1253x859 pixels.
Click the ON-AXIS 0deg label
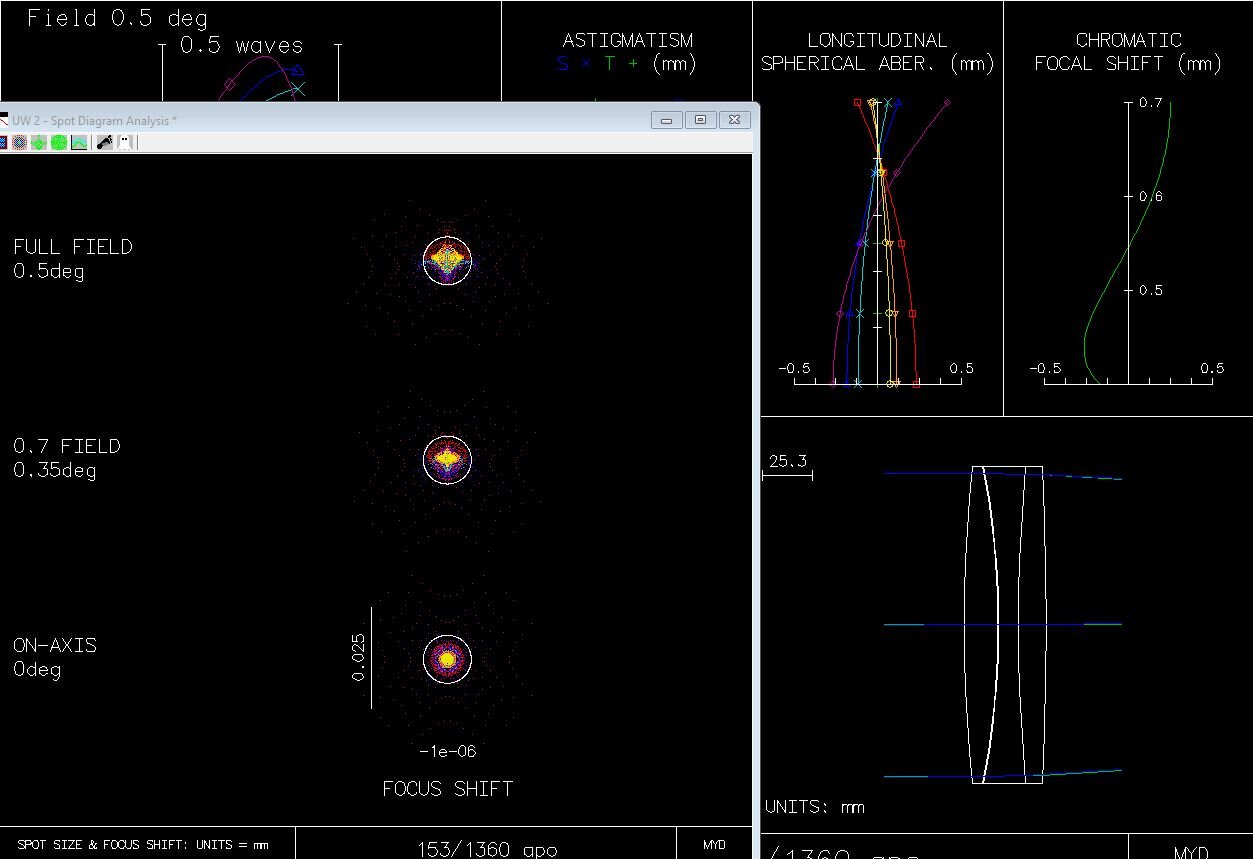click(x=55, y=657)
